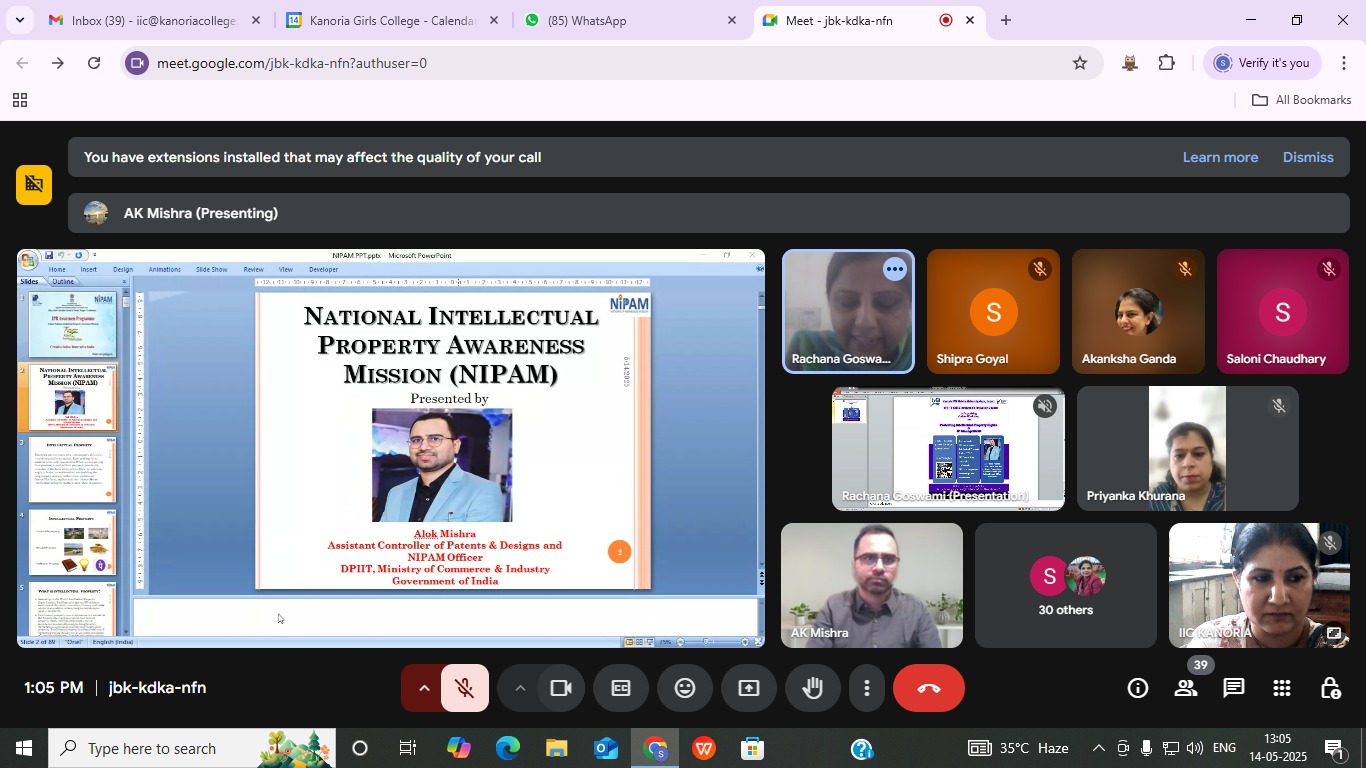
Task: Close the WhatsApp tab
Action: pyautogui.click(x=731, y=20)
